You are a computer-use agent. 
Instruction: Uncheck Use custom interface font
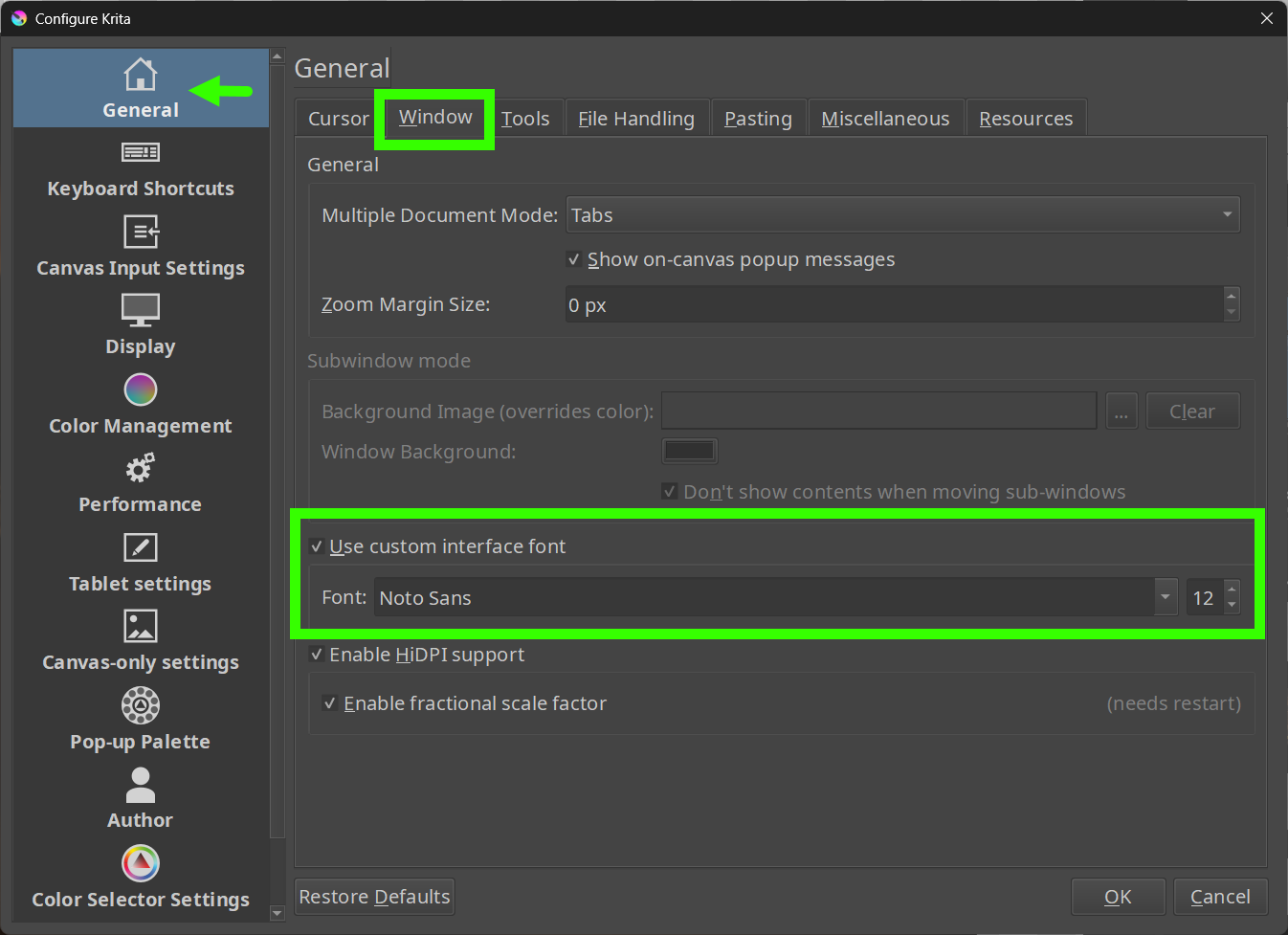click(x=317, y=545)
